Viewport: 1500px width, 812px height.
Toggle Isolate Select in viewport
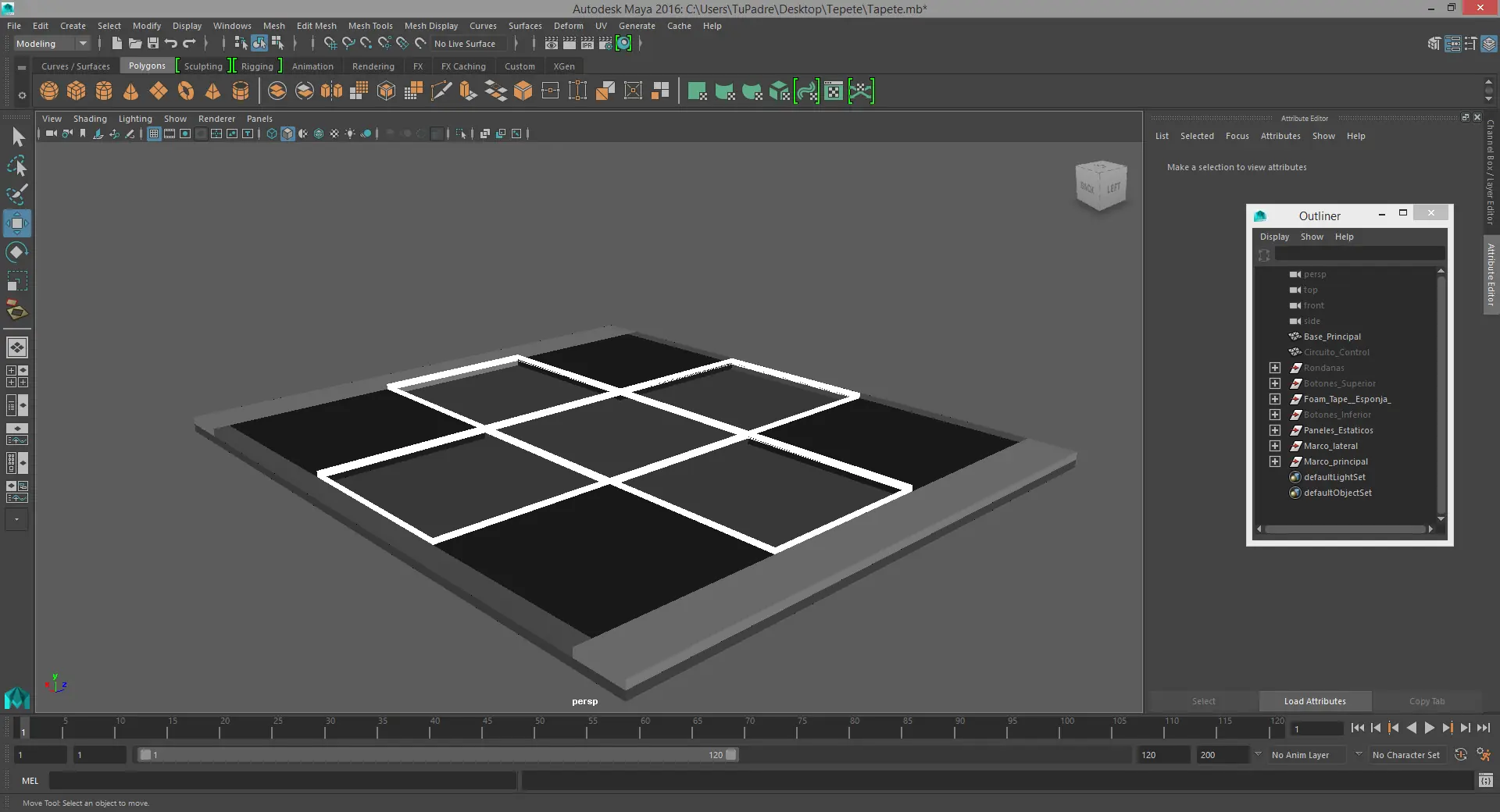point(461,134)
